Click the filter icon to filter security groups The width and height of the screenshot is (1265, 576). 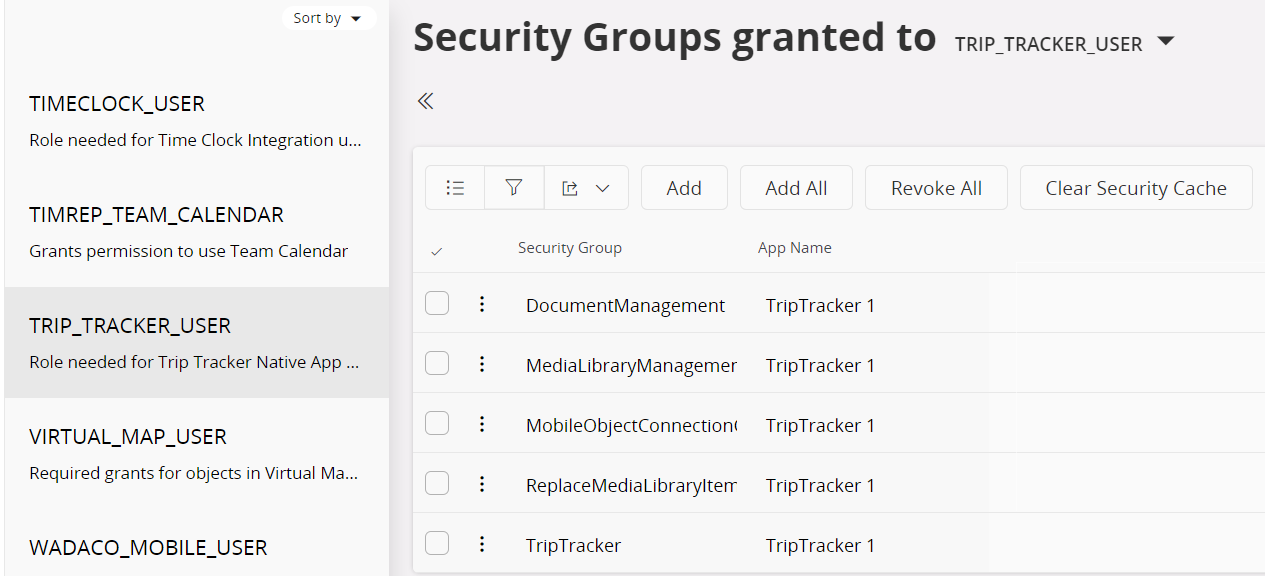[513, 187]
